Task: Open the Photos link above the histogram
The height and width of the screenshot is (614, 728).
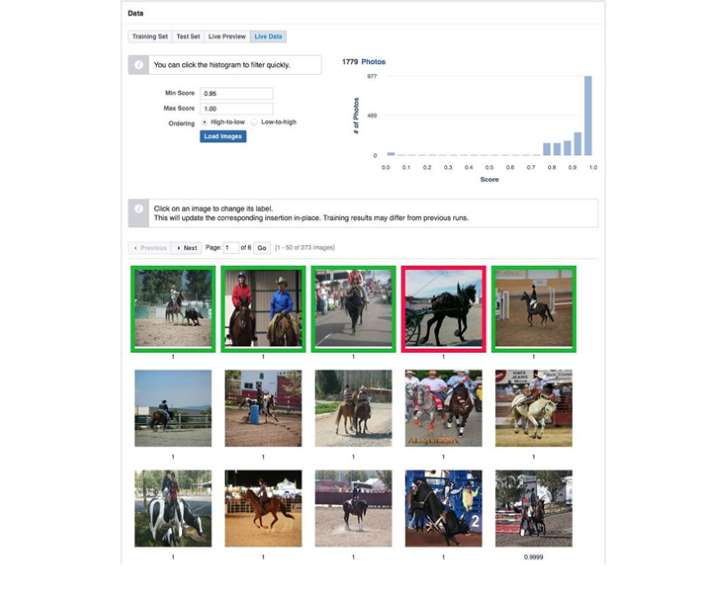Action: coord(373,62)
